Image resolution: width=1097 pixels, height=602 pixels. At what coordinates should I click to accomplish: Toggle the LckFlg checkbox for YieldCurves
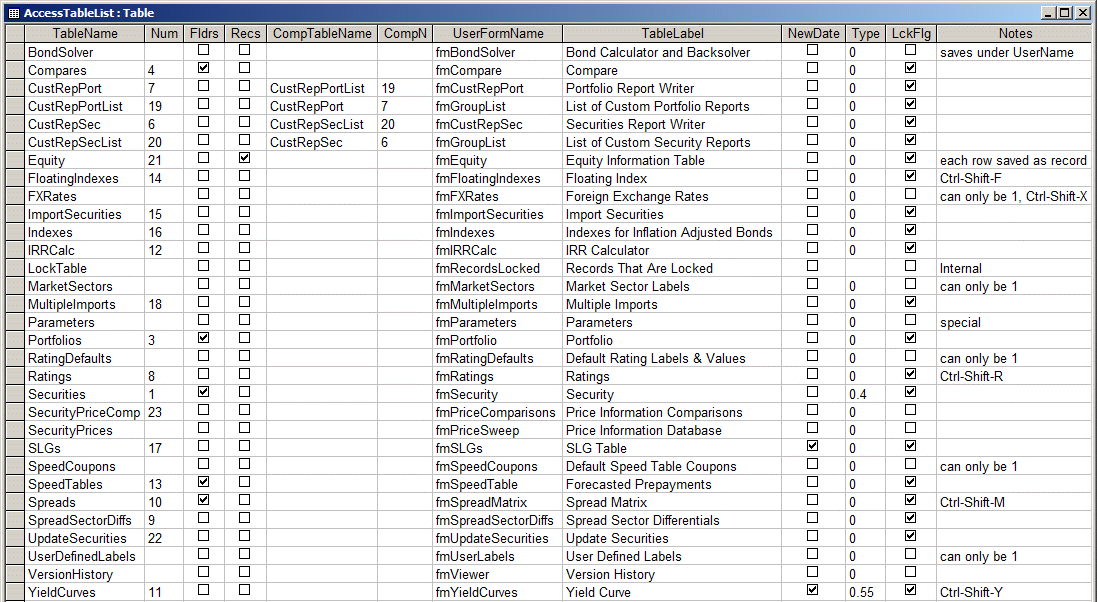click(910, 592)
